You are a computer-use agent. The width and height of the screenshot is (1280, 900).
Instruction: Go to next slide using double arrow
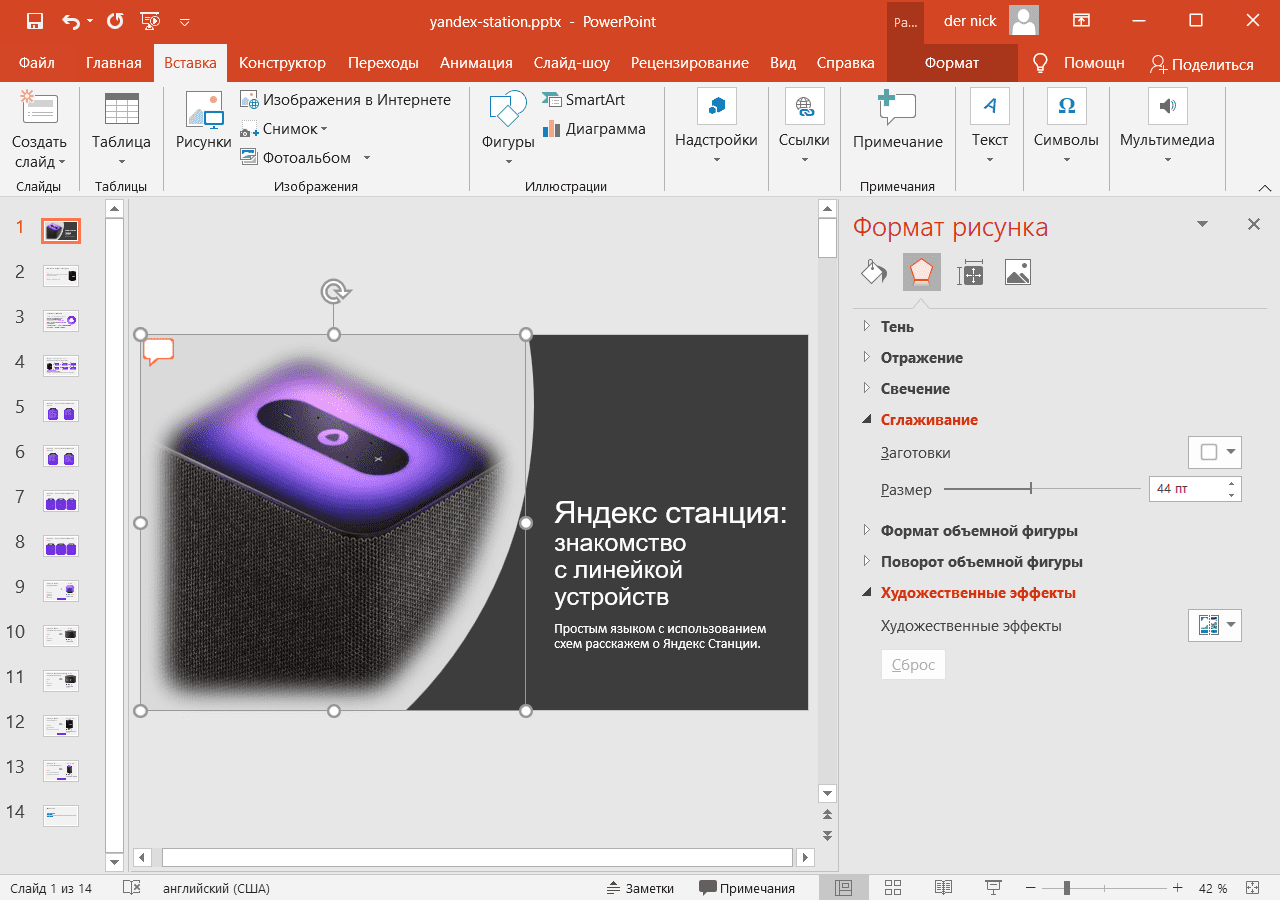tap(827, 835)
